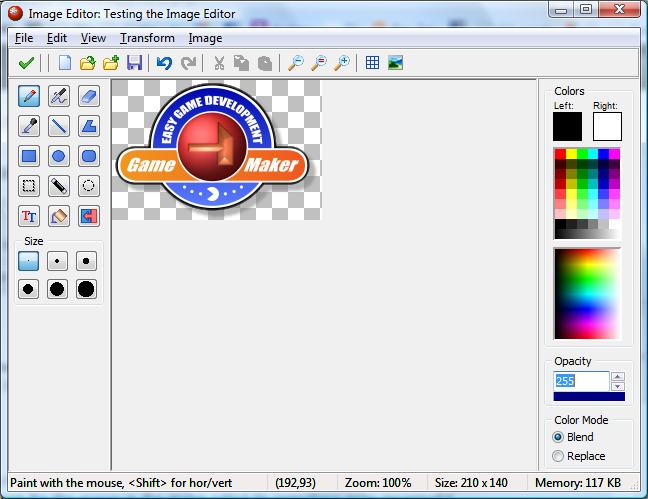Decrease opacity with the down arrow
This screenshot has width=648, height=499.
(618, 386)
